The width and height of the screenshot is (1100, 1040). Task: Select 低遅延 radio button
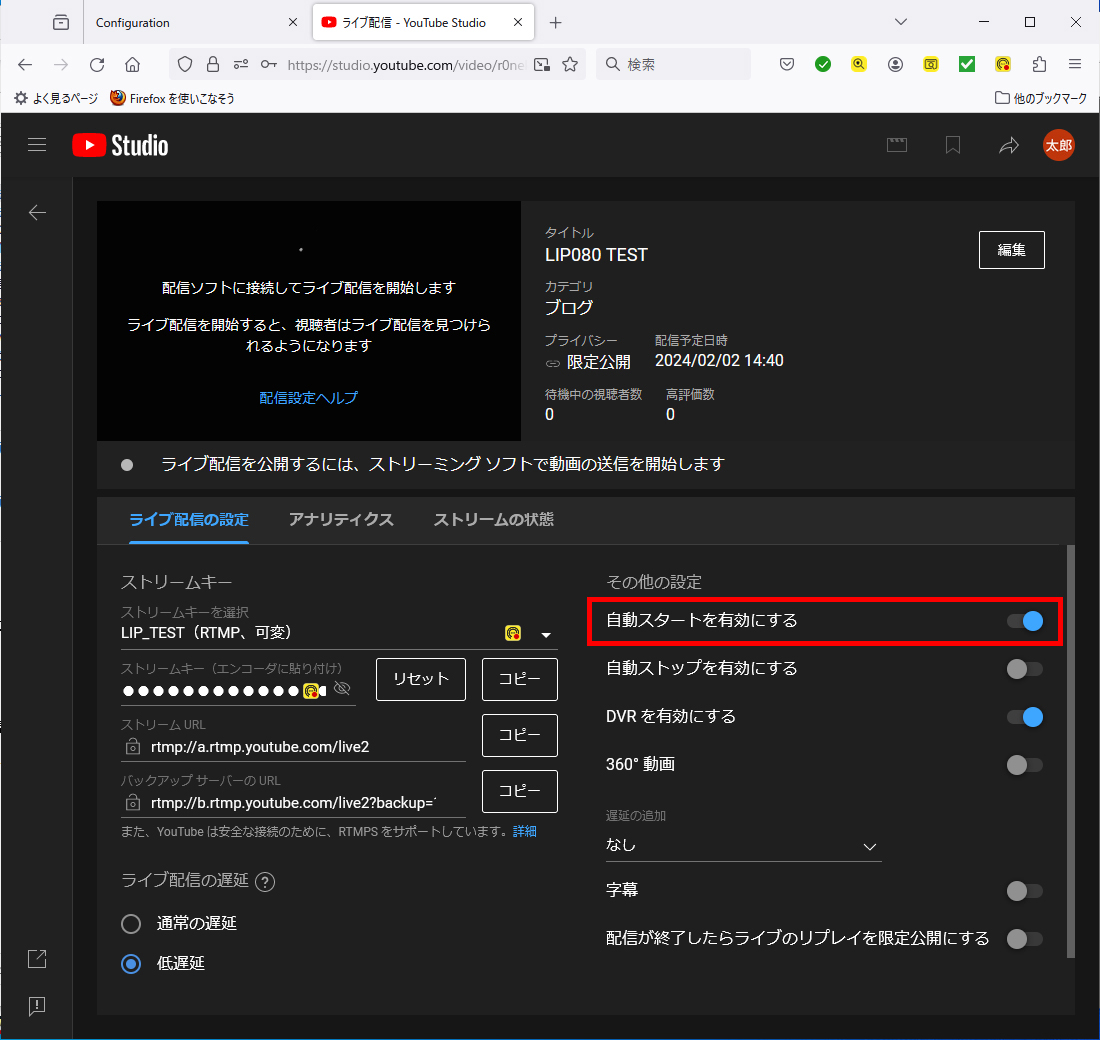pyautogui.click(x=131, y=964)
